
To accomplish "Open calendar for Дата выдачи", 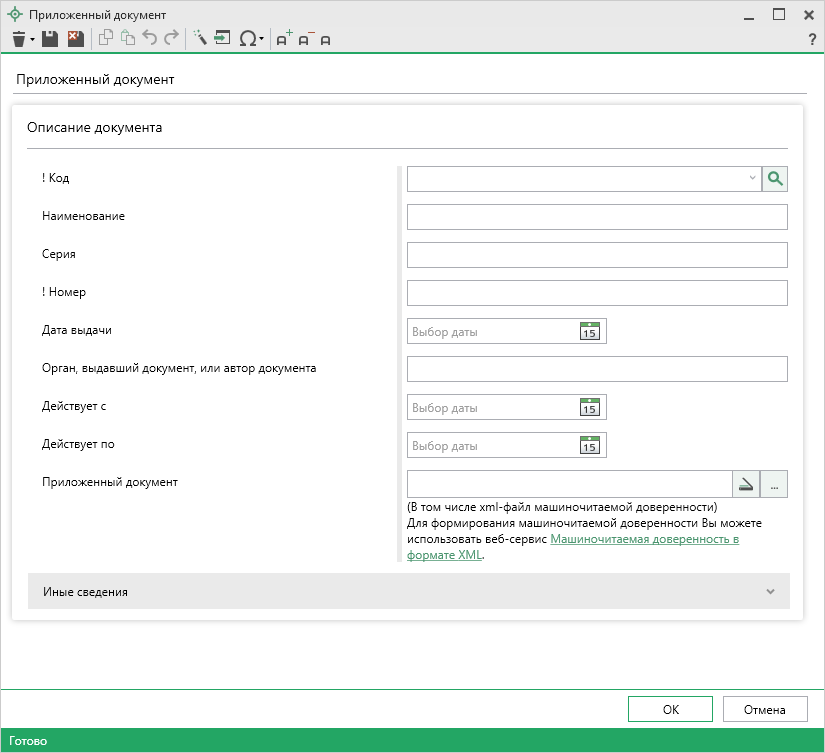I will coord(589,331).
